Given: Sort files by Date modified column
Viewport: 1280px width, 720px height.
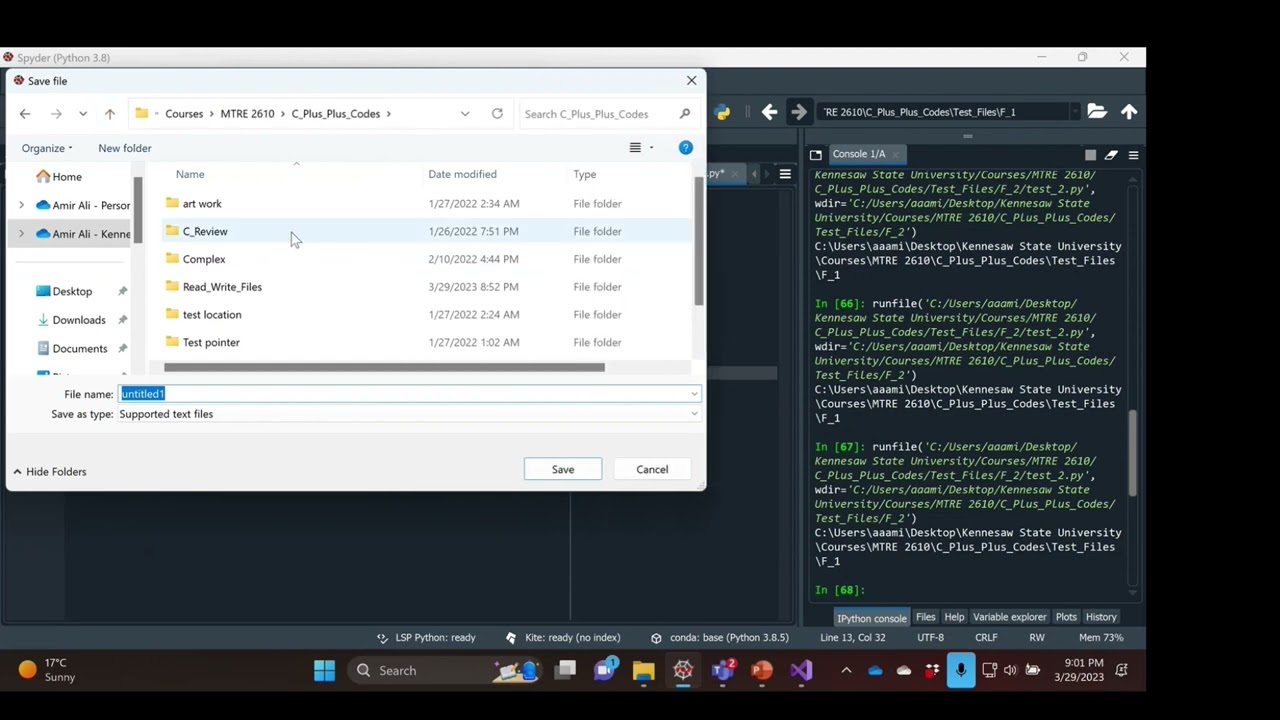Looking at the screenshot, I should pos(462,174).
